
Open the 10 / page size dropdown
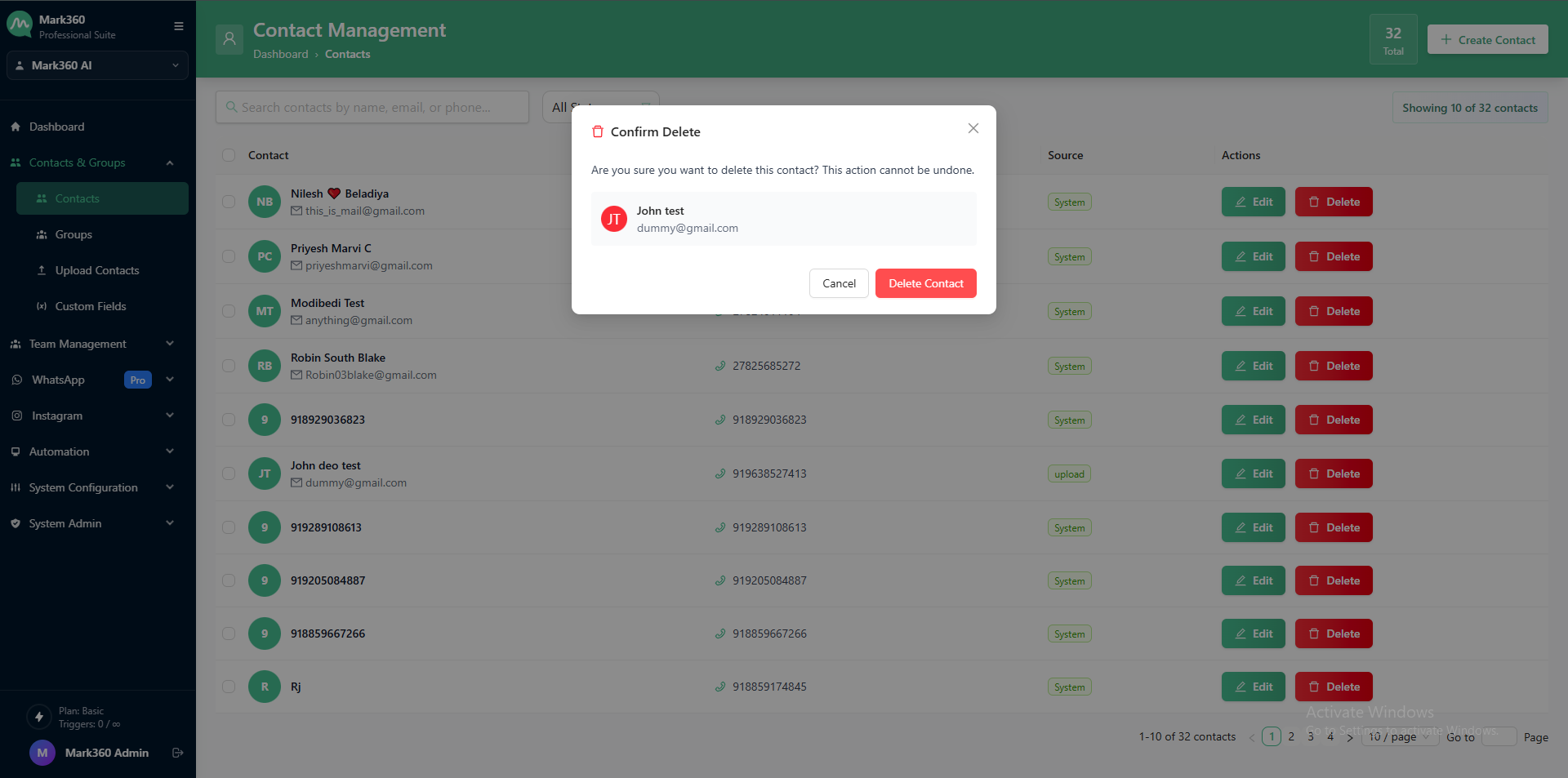[x=1399, y=737]
